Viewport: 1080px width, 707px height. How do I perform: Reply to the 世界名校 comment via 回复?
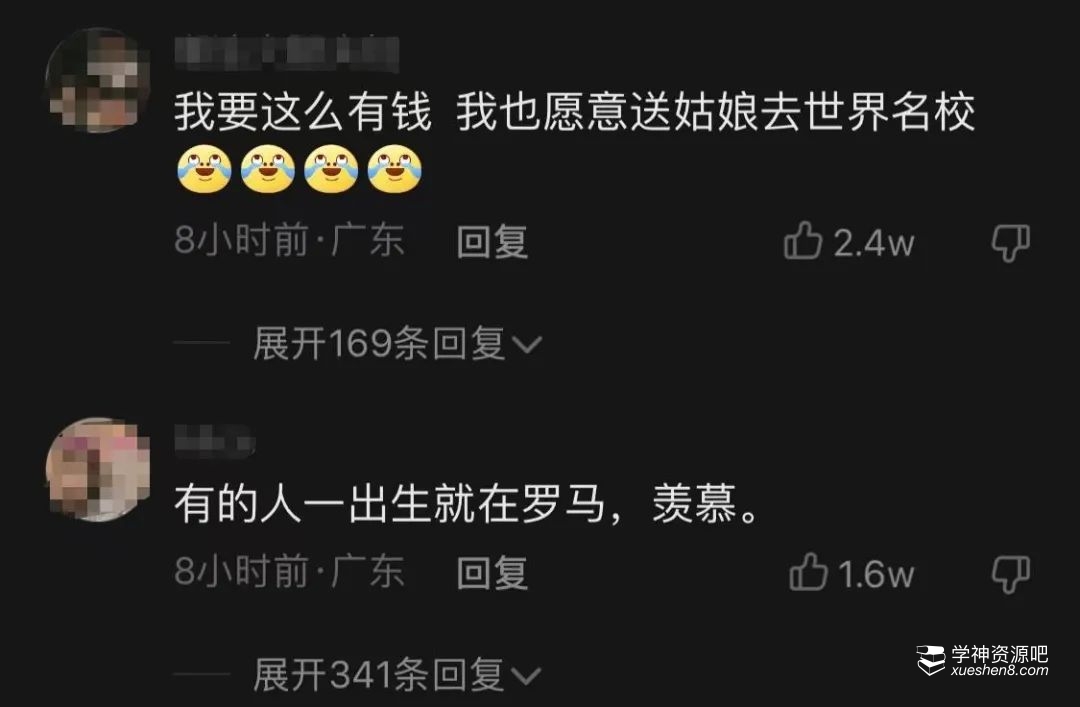pos(492,242)
